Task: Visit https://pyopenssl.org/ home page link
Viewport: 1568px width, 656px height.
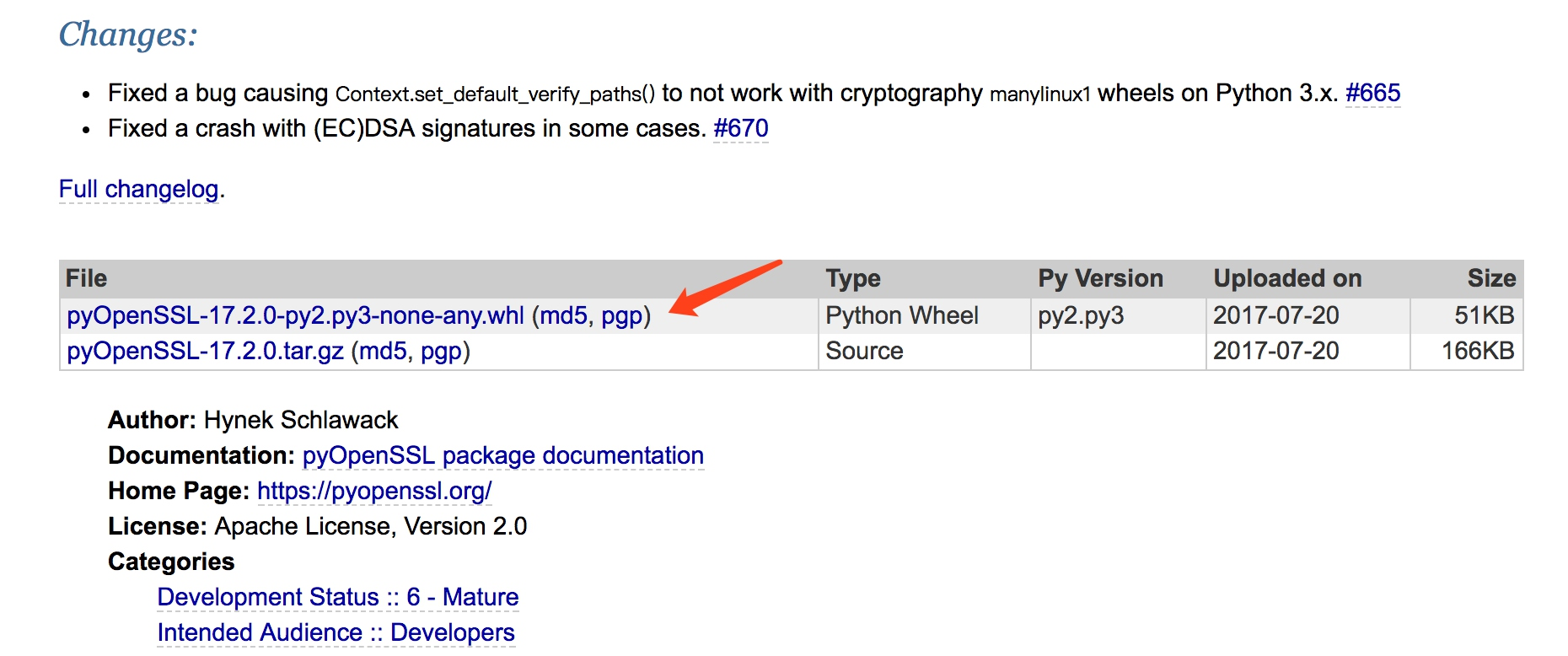Action: (374, 491)
